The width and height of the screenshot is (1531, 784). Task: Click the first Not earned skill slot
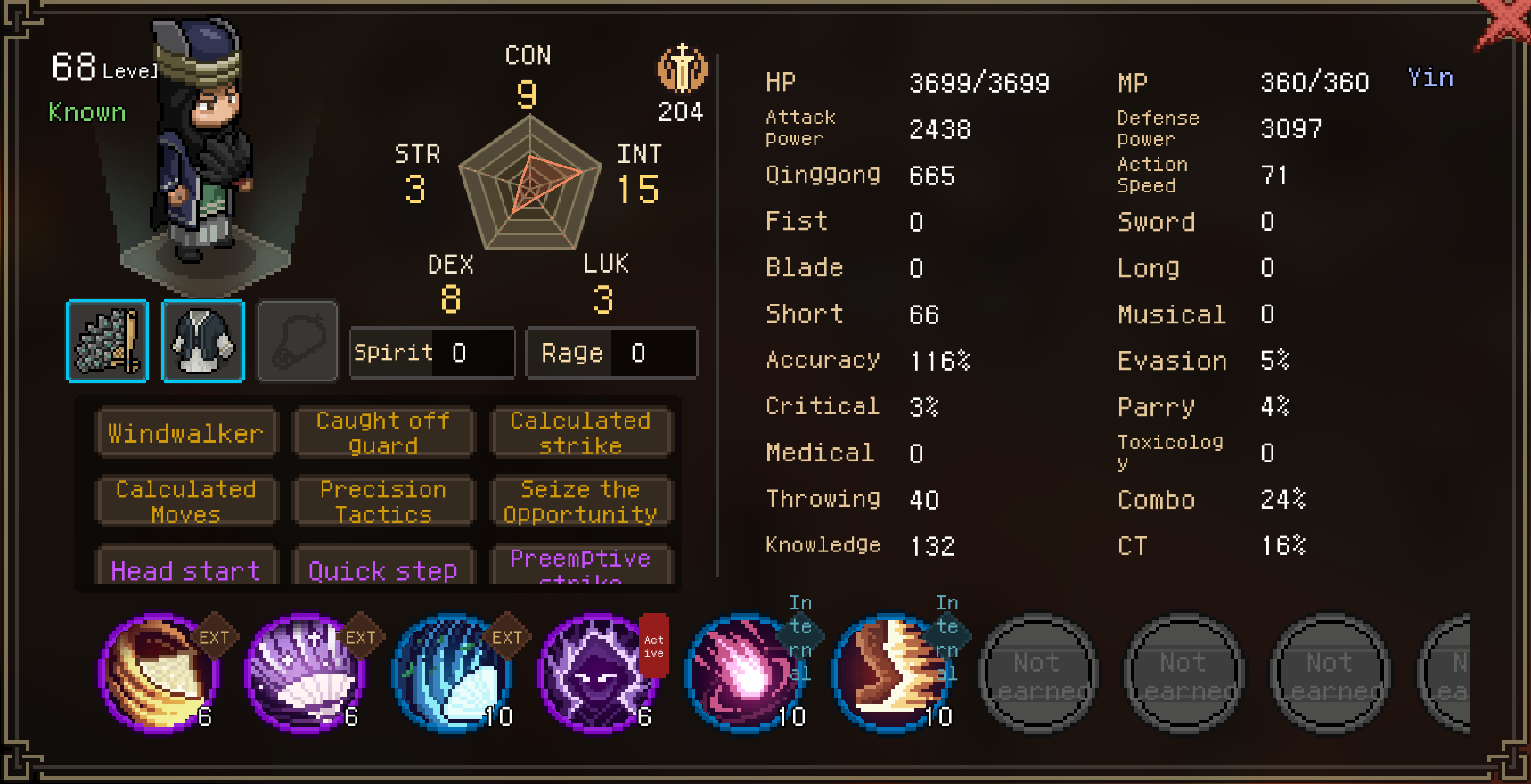point(1037,673)
